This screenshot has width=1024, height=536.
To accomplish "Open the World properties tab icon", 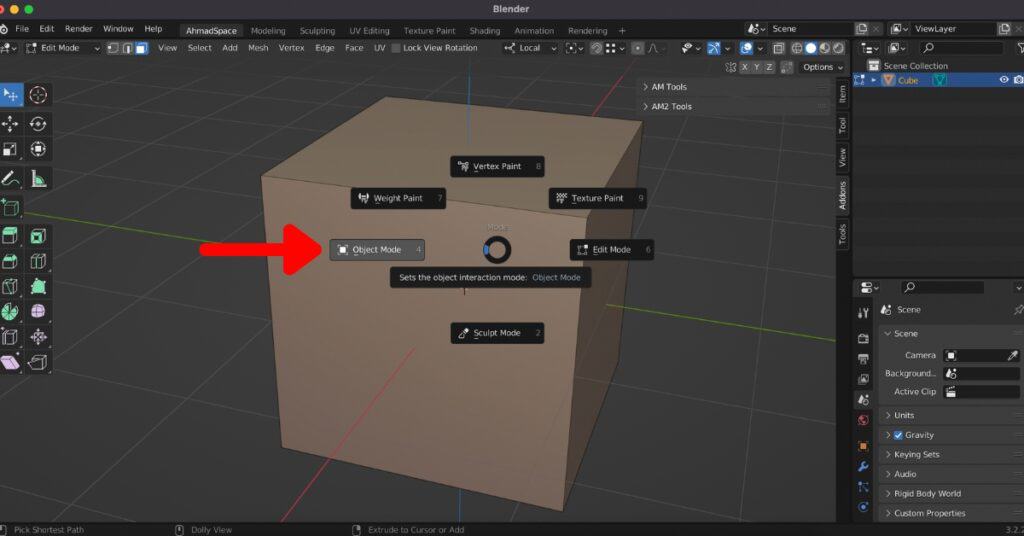I will [x=863, y=420].
